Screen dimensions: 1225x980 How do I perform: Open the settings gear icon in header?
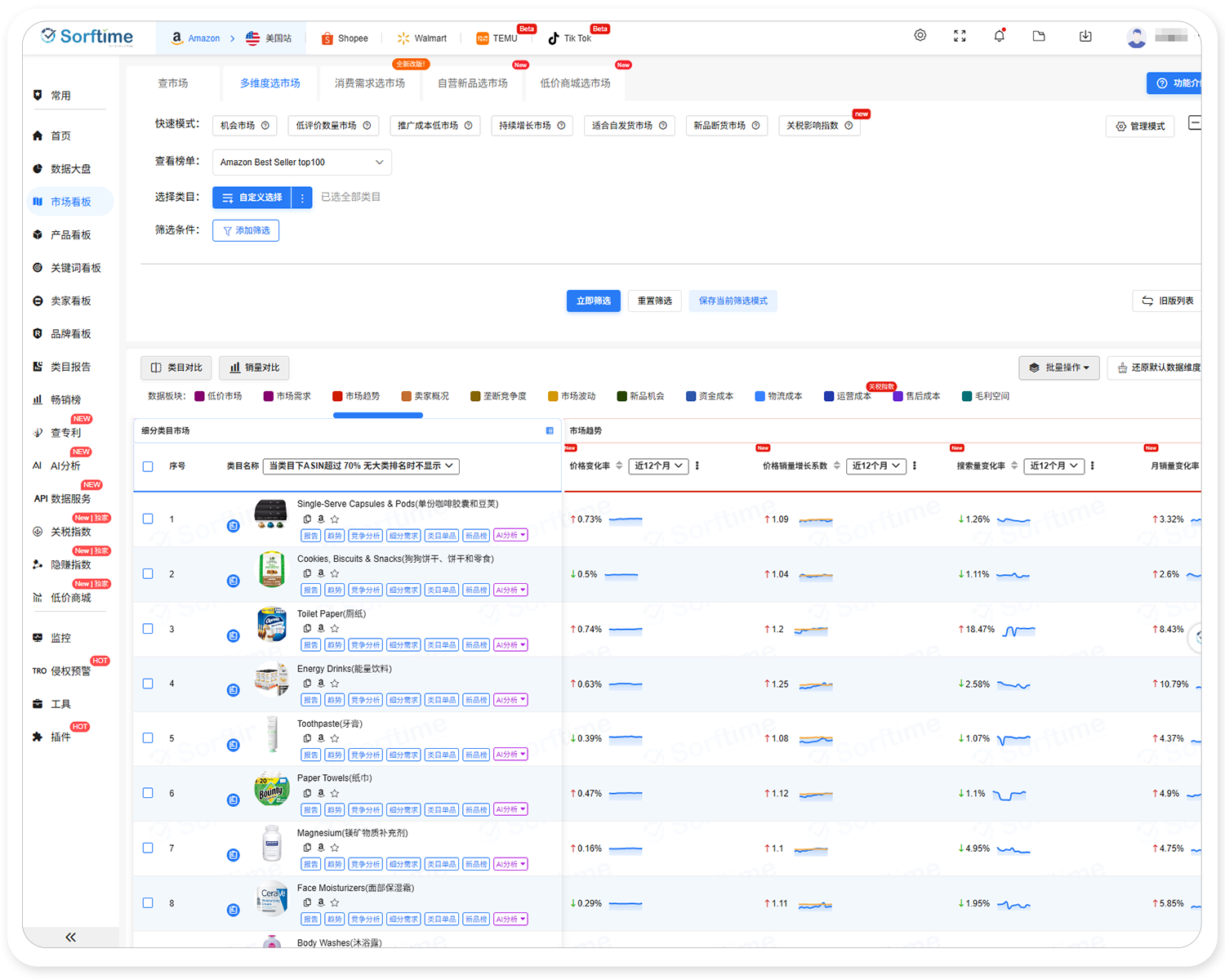pos(920,36)
